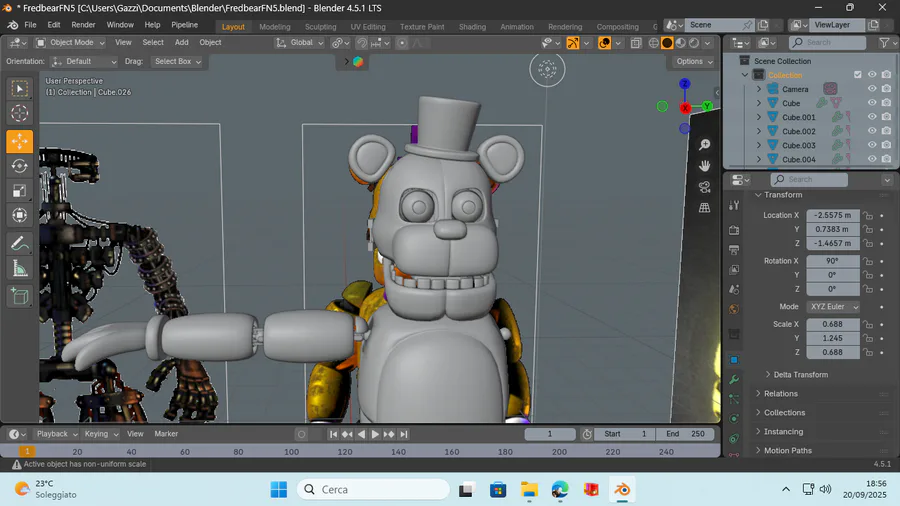Select the Add Cube tool
Screen dimensions: 900x506
(x=20, y=297)
